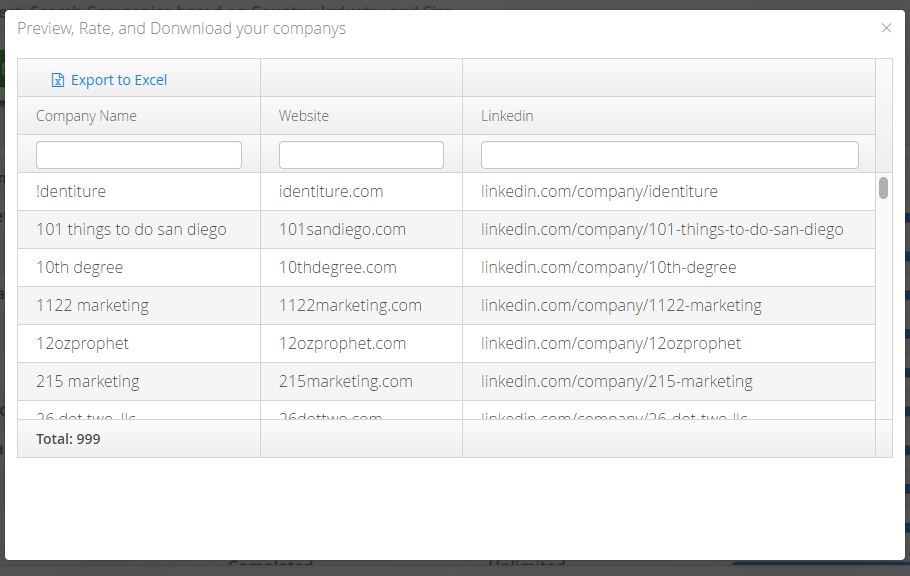The width and height of the screenshot is (910, 576).
Task: Click the 1122 marketing company name
Action: (x=92, y=305)
